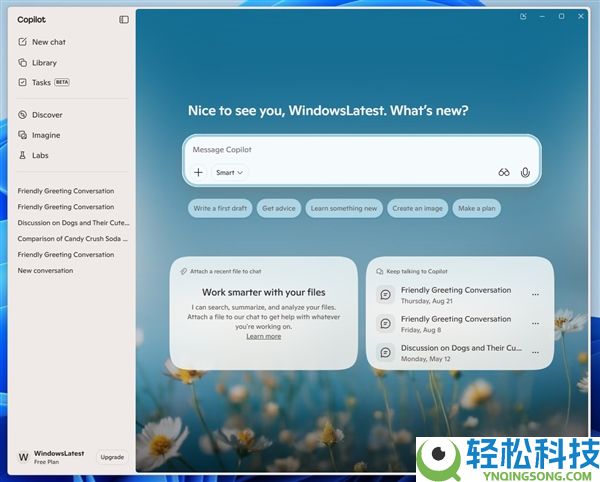Click the plus attach button
Image resolution: width=600 pixels, height=482 pixels.
[x=198, y=173]
